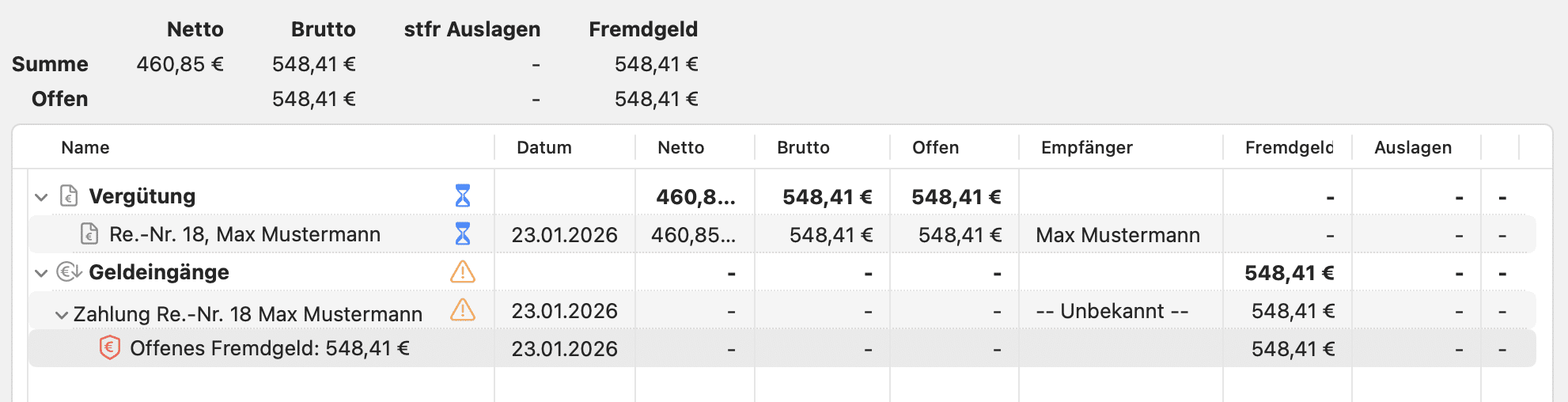Image resolution: width=1568 pixels, height=402 pixels.
Task: Sort table by Name column header
Action: [85, 147]
